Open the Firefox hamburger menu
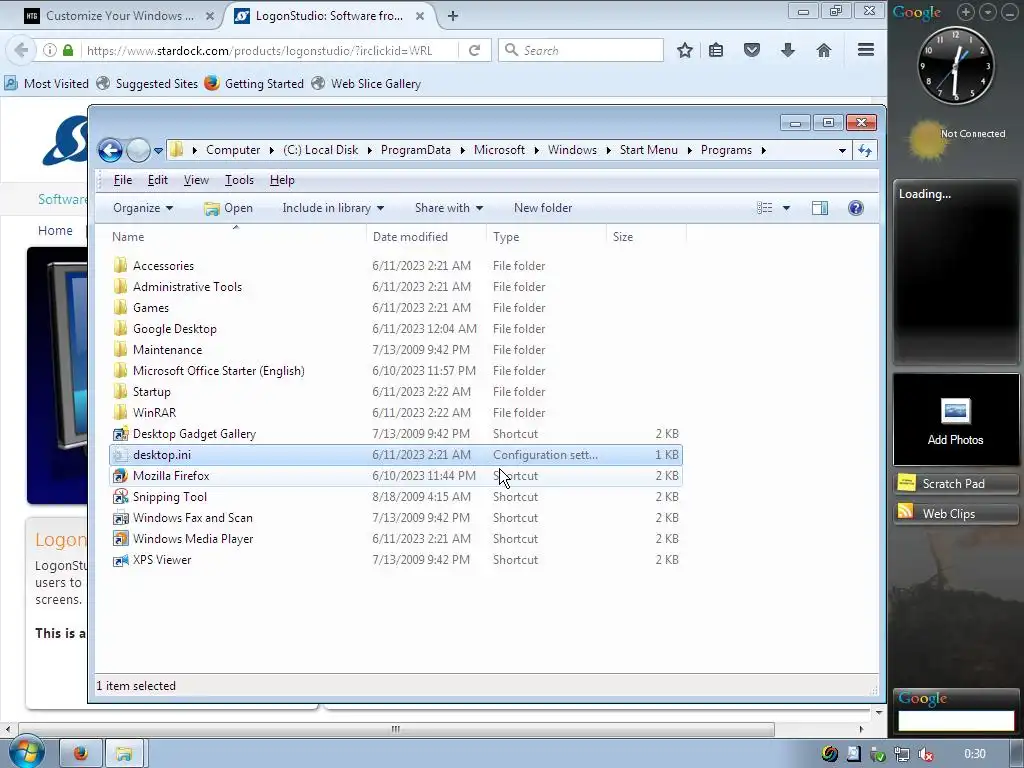1024x768 pixels. click(x=866, y=50)
